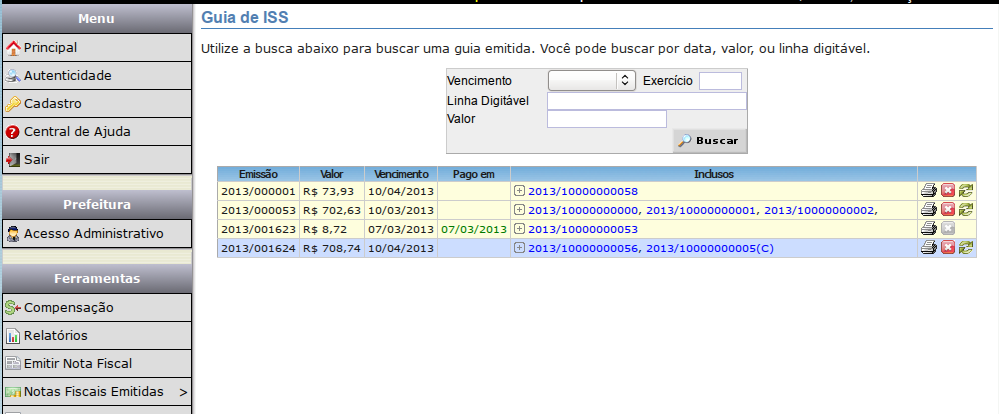Viewport: 999px width, 414px height.
Task: Open Notas Fiscais Emitidas submenu
Action: (x=95, y=391)
